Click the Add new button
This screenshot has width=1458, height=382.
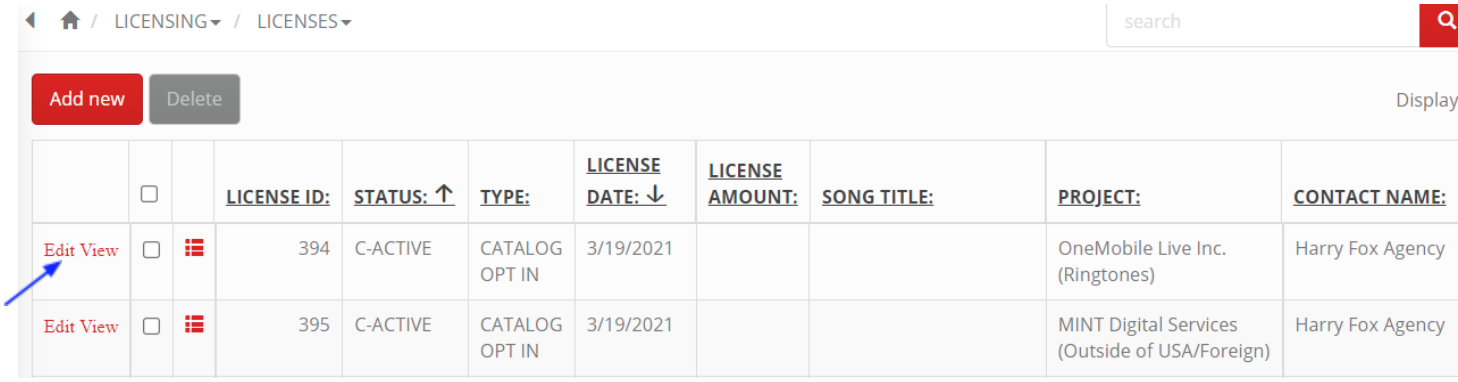tap(87, 99)
